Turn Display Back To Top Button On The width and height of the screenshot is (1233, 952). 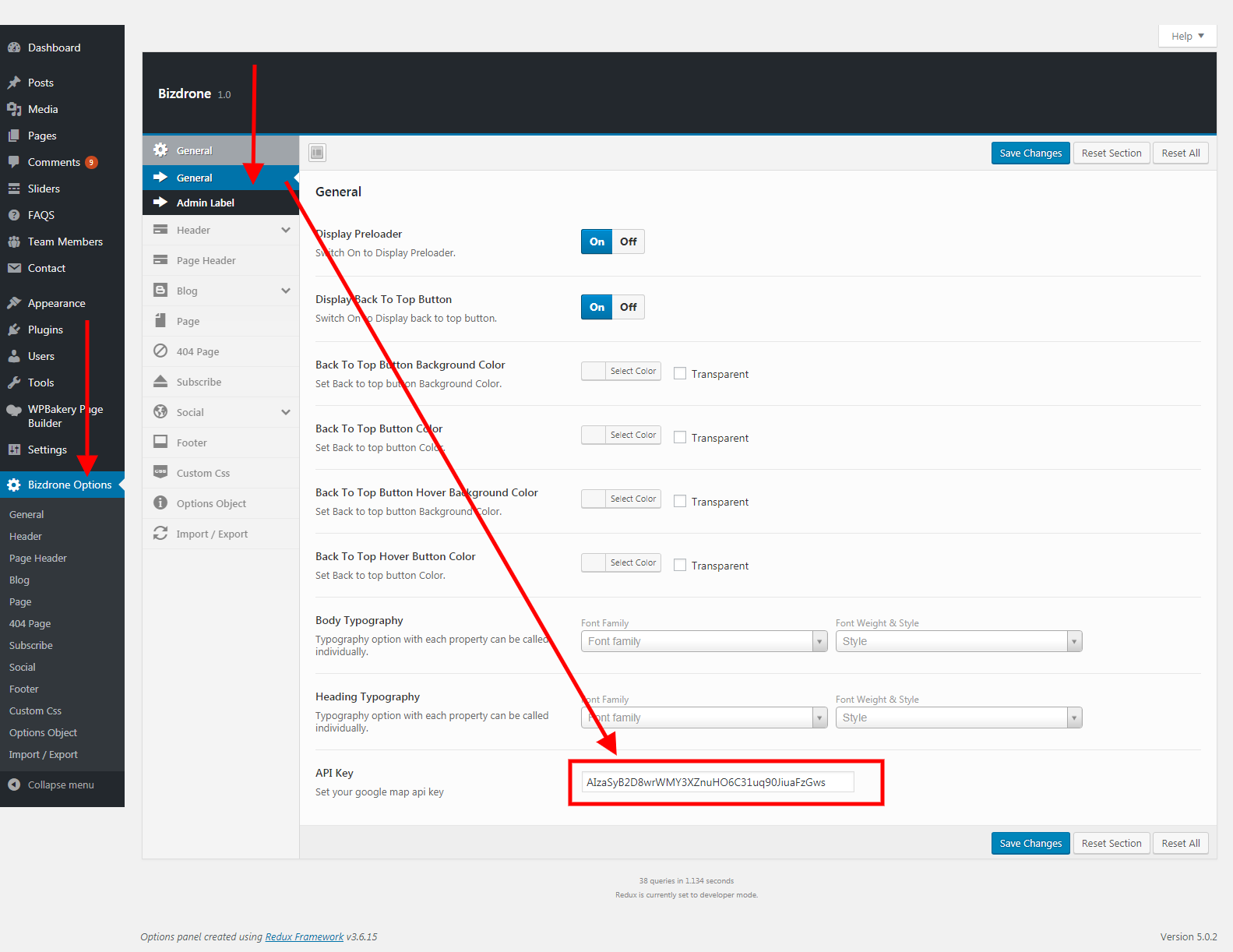pyautogui.click(x=597, y=307)
